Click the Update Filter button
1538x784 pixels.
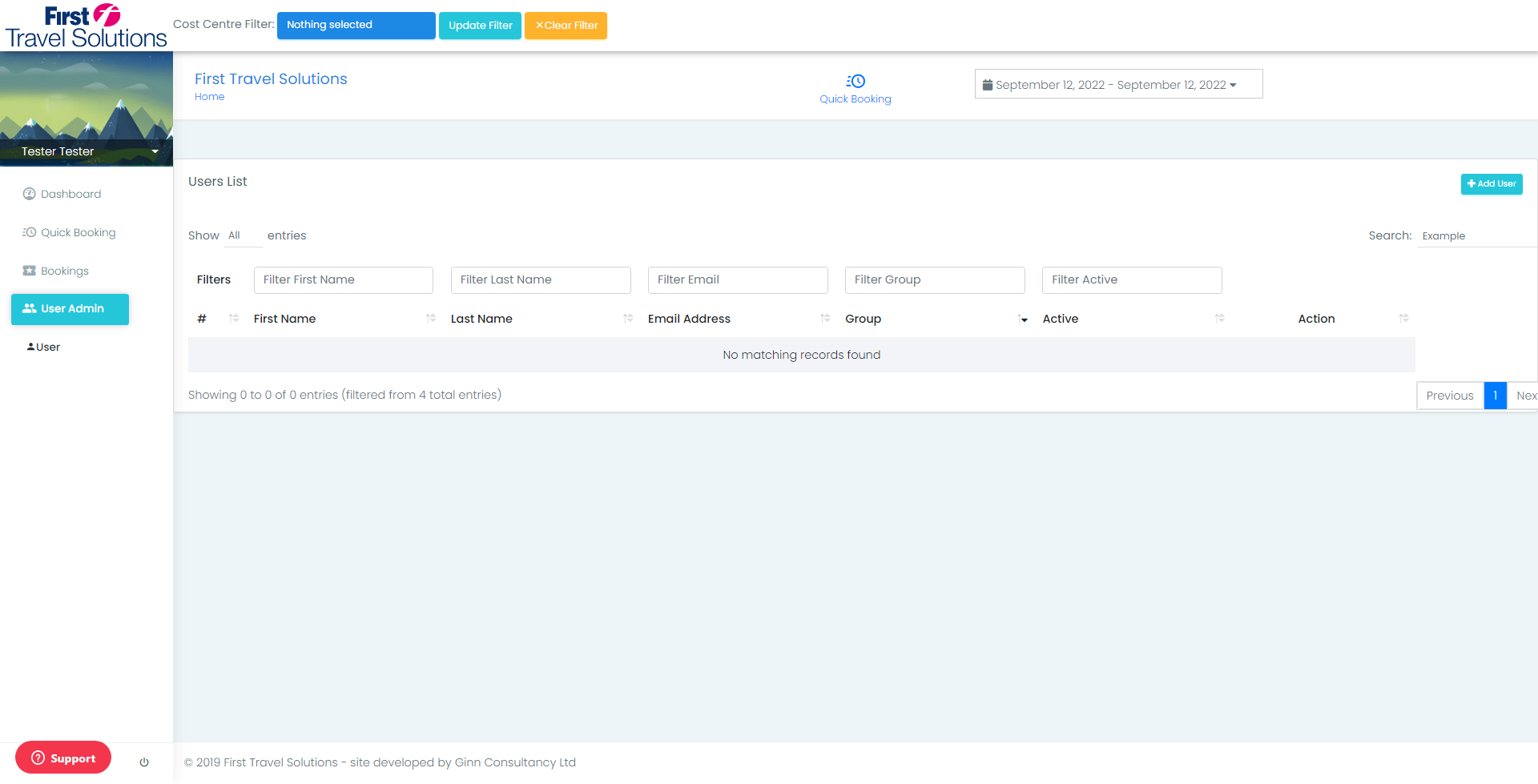coord(480,25)
